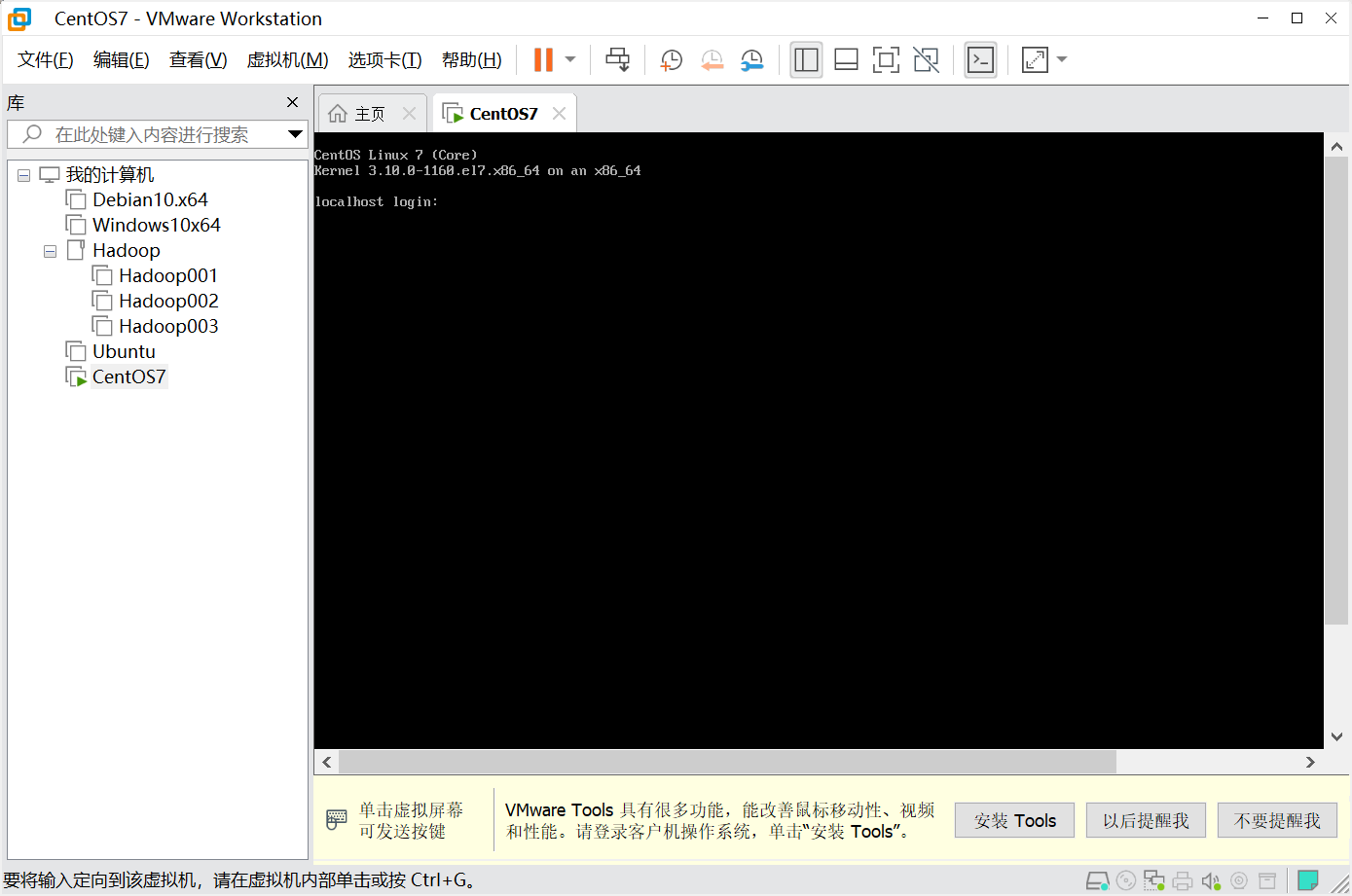Image resolution: width=1352 pixels, height=896 pixels.
Task: Open the 编辑(E) menu
Action: (122, 60)
